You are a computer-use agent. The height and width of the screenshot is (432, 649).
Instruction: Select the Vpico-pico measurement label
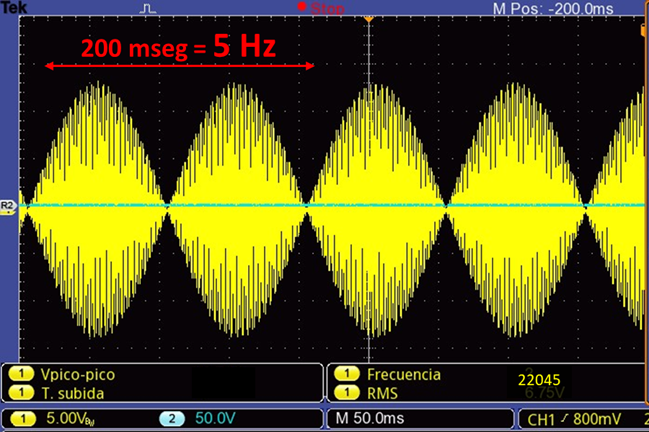click(78, 374)
